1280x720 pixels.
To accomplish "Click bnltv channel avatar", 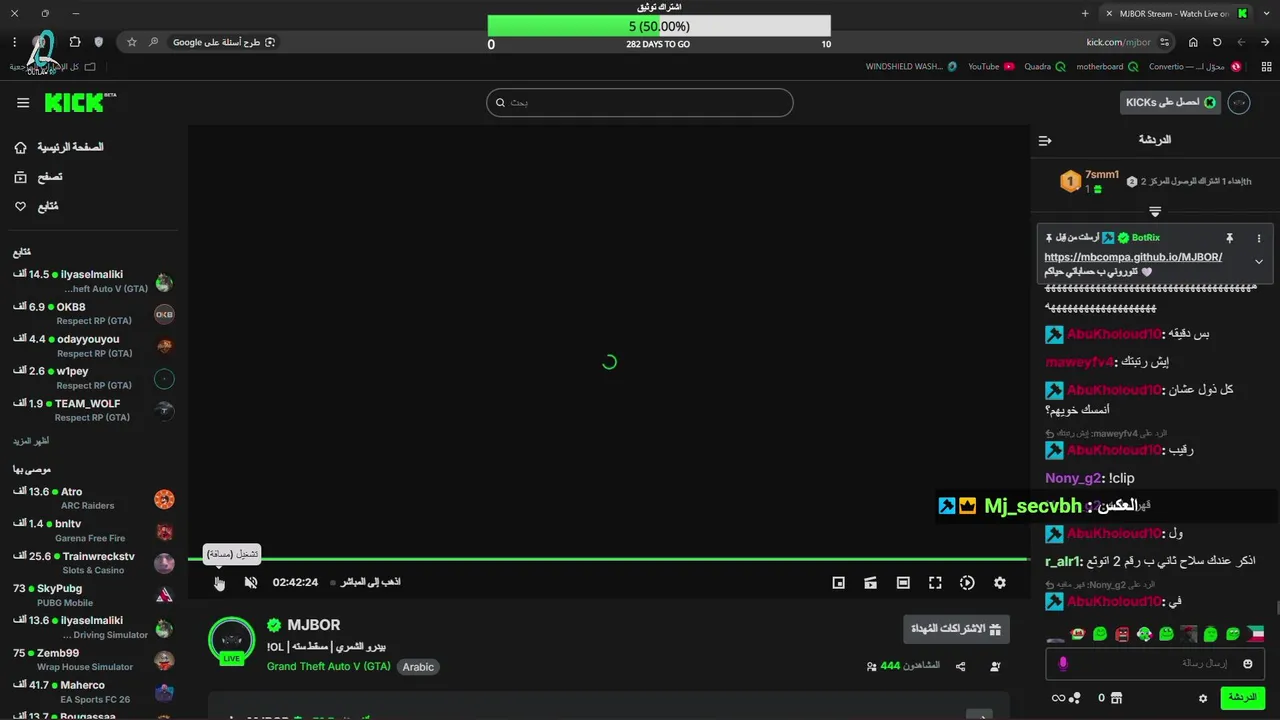I will point(165,531).
